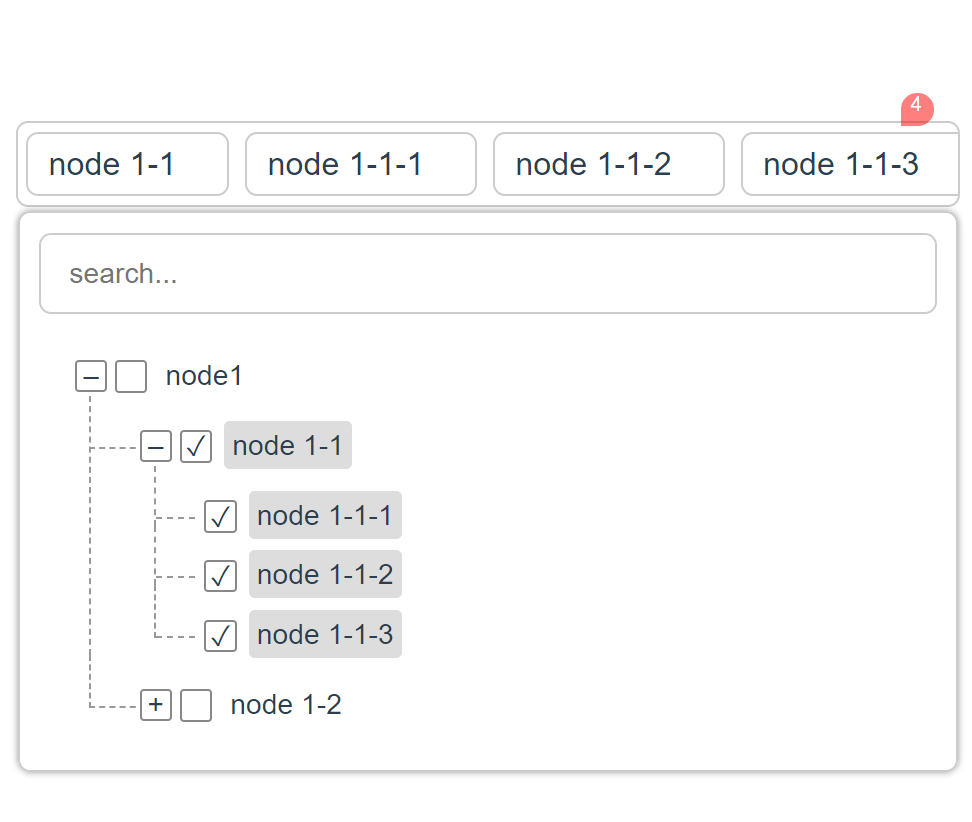
Task: Uncheck node 1-1-1's checkbox
Action: [x=220, y=517]
